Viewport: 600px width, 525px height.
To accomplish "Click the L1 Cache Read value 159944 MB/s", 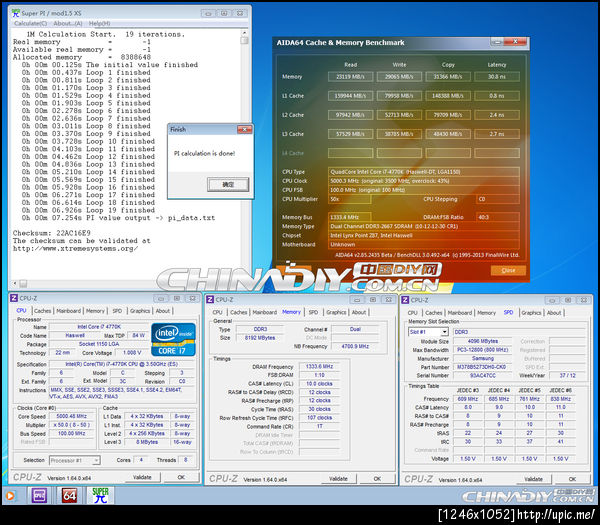I will 351,96.
